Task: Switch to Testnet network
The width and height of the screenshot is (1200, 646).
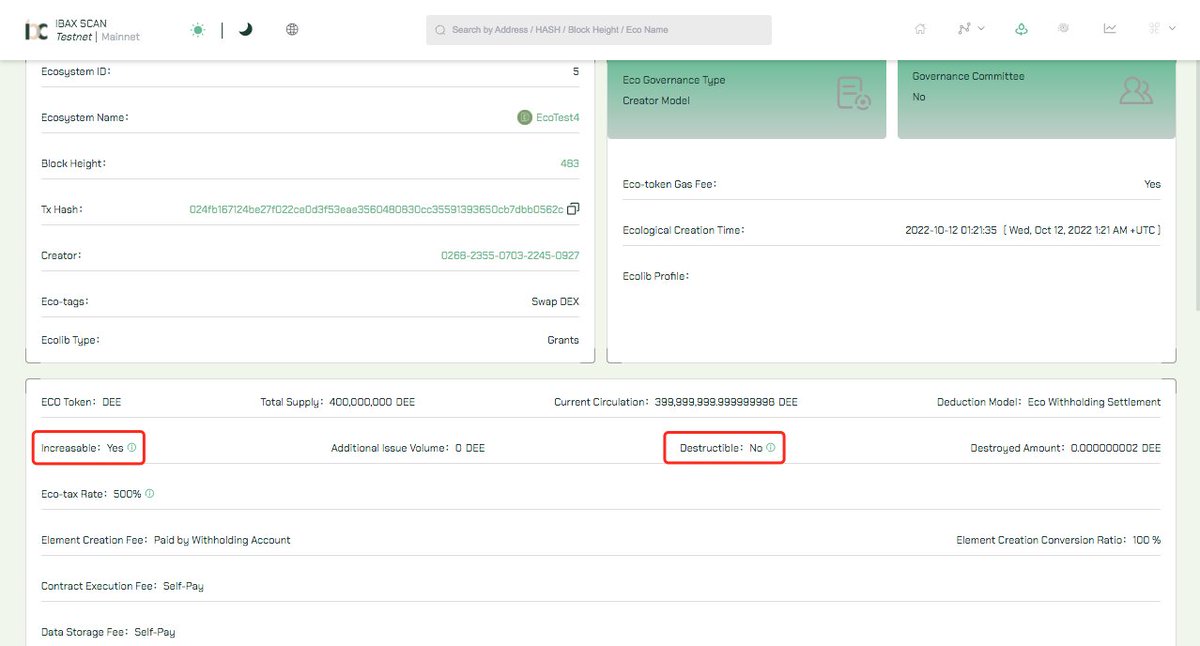Action: pos(75,37)
